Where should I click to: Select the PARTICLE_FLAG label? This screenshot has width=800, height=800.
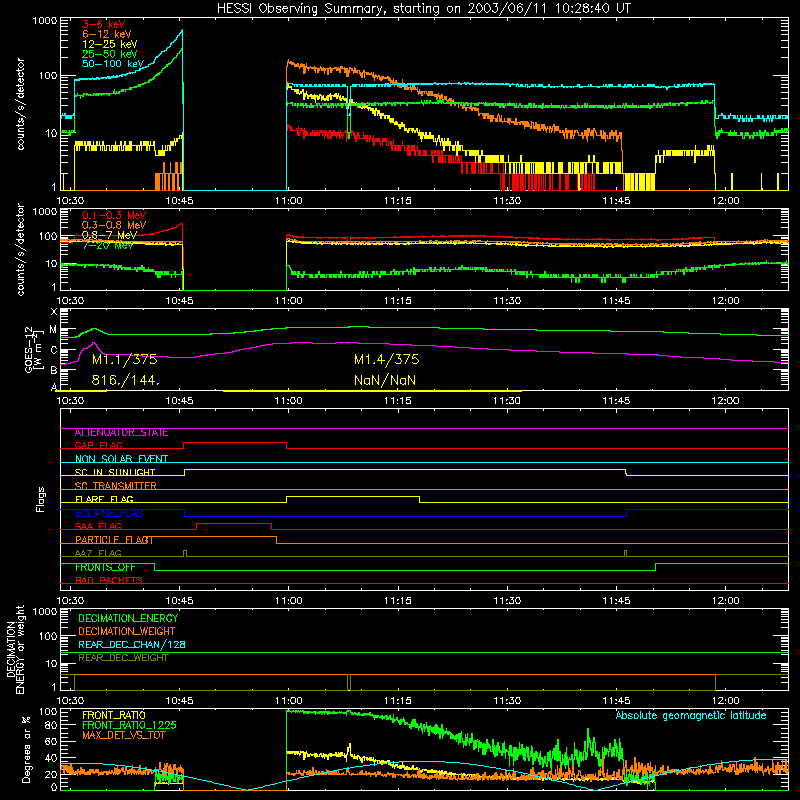point(114,540)
